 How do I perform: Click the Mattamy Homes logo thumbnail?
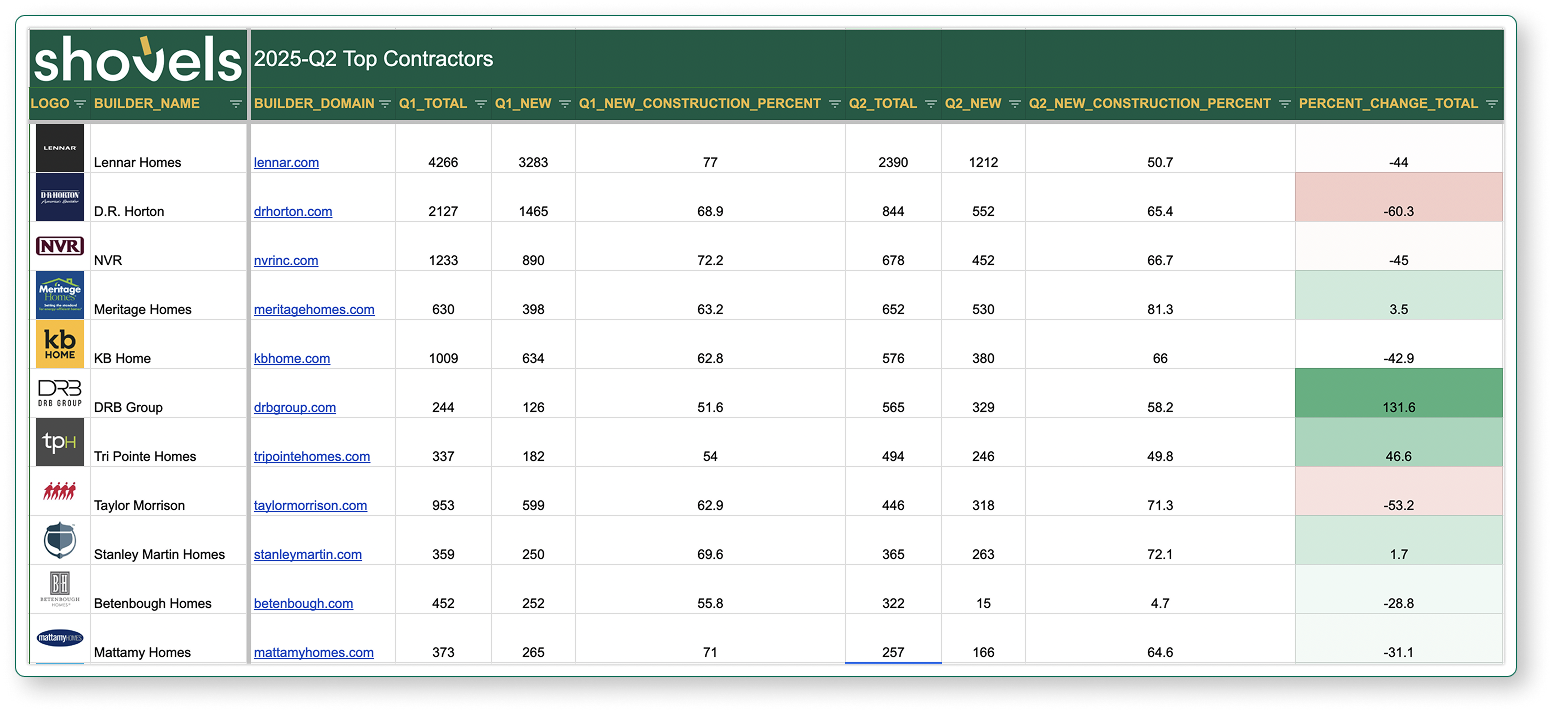pos(60,638)
